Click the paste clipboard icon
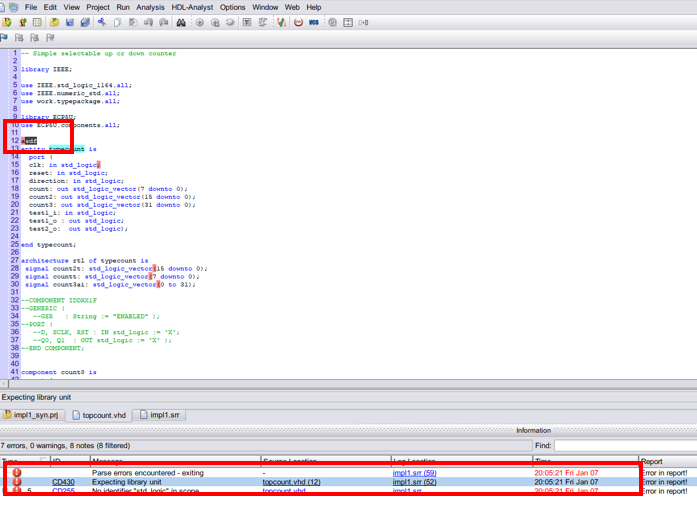Screen dimensions: 697x508 133,22
